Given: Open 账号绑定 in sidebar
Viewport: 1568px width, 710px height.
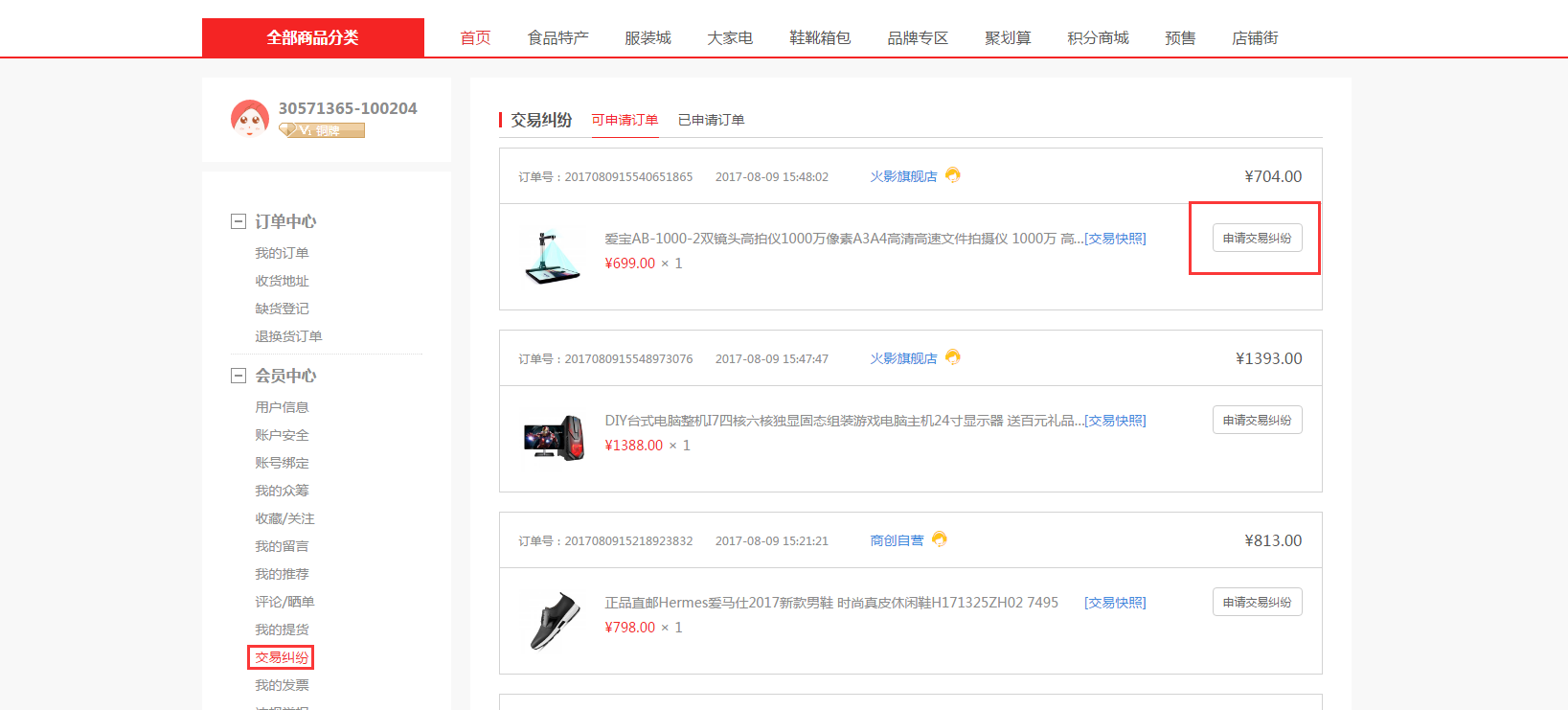Looking at the screenshot, I should 282,463.
